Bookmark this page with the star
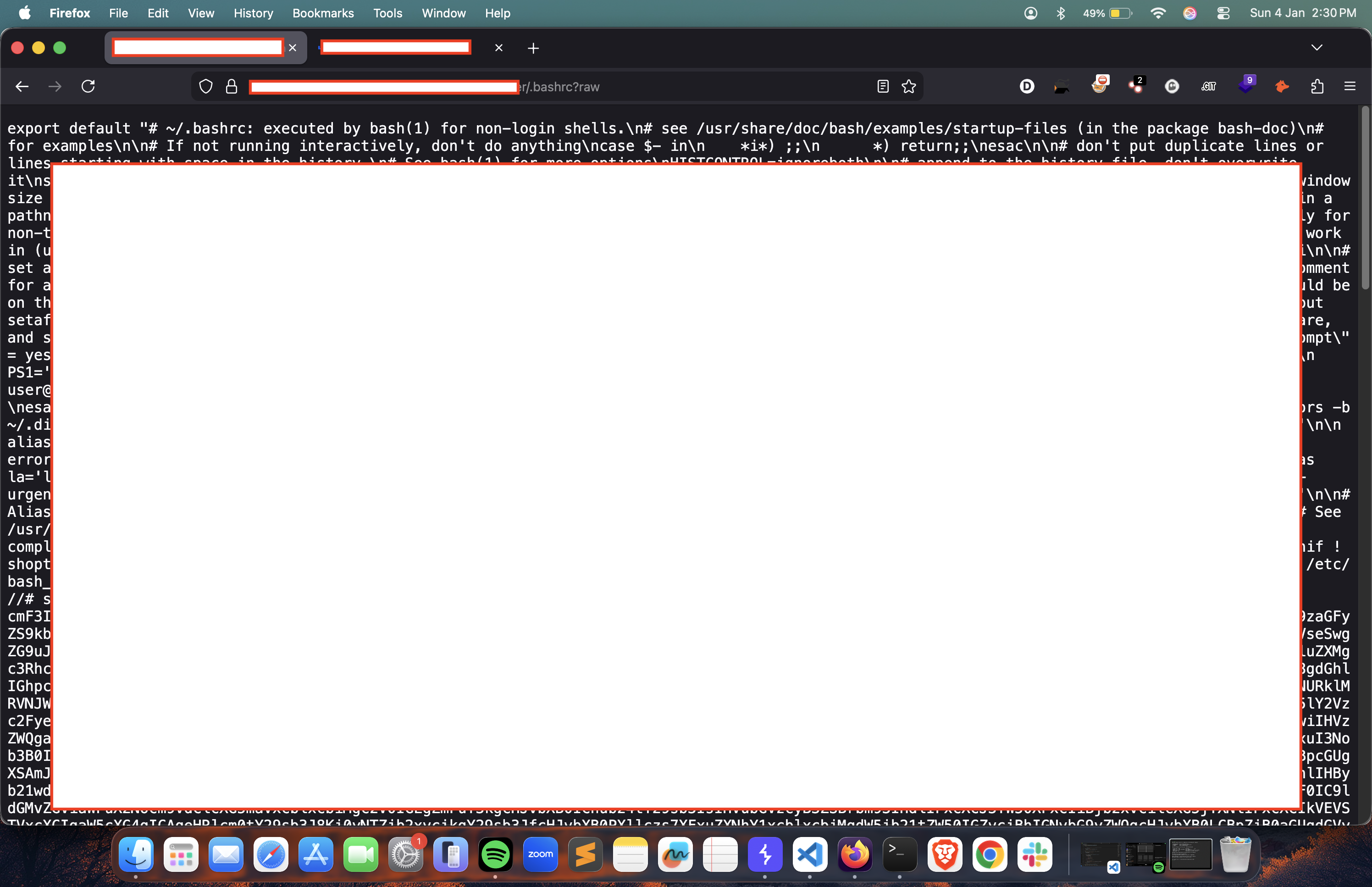This screenshot has height=887, width=1372. [x=908, y=86]
